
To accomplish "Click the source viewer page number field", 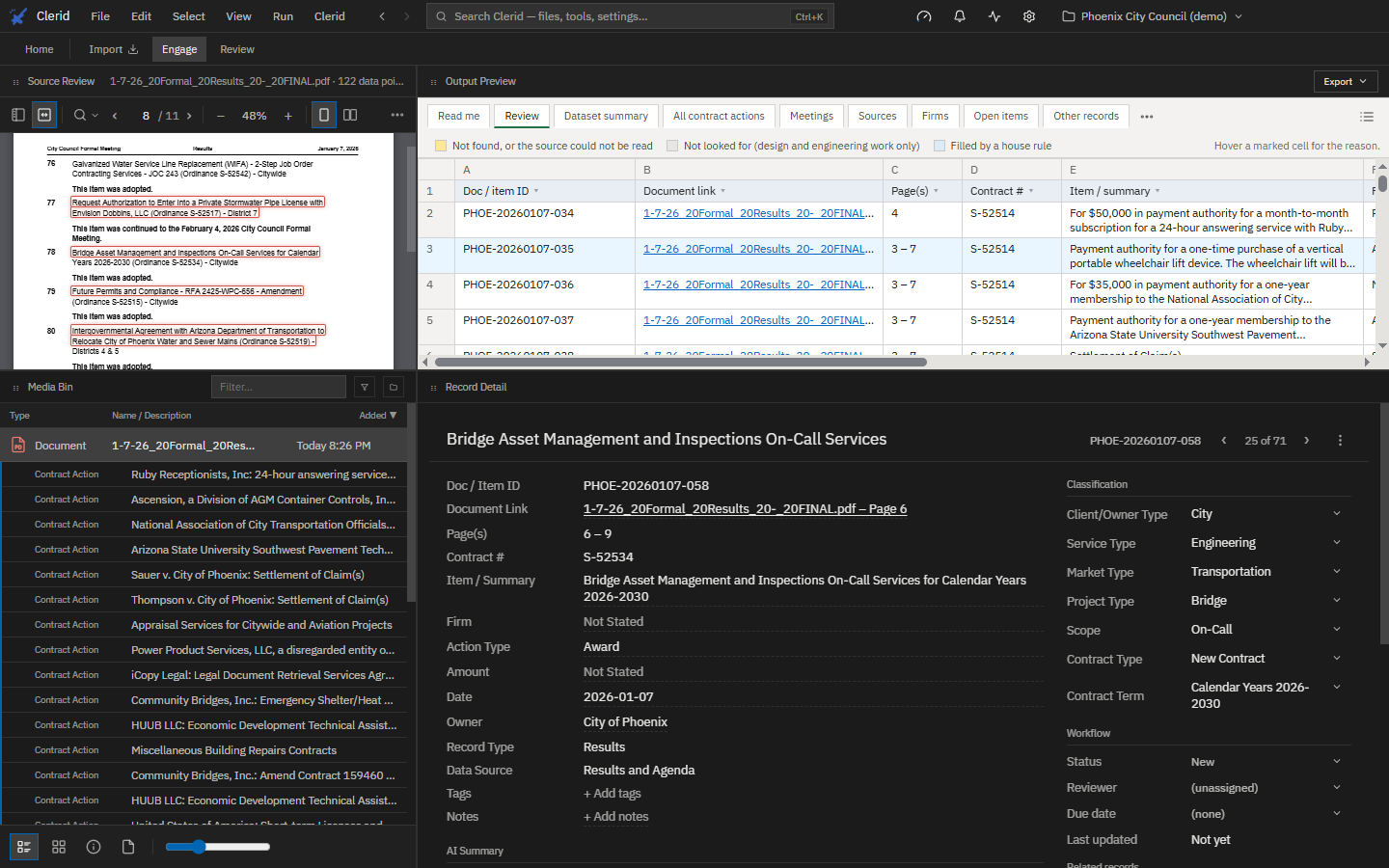I will 146,116.
